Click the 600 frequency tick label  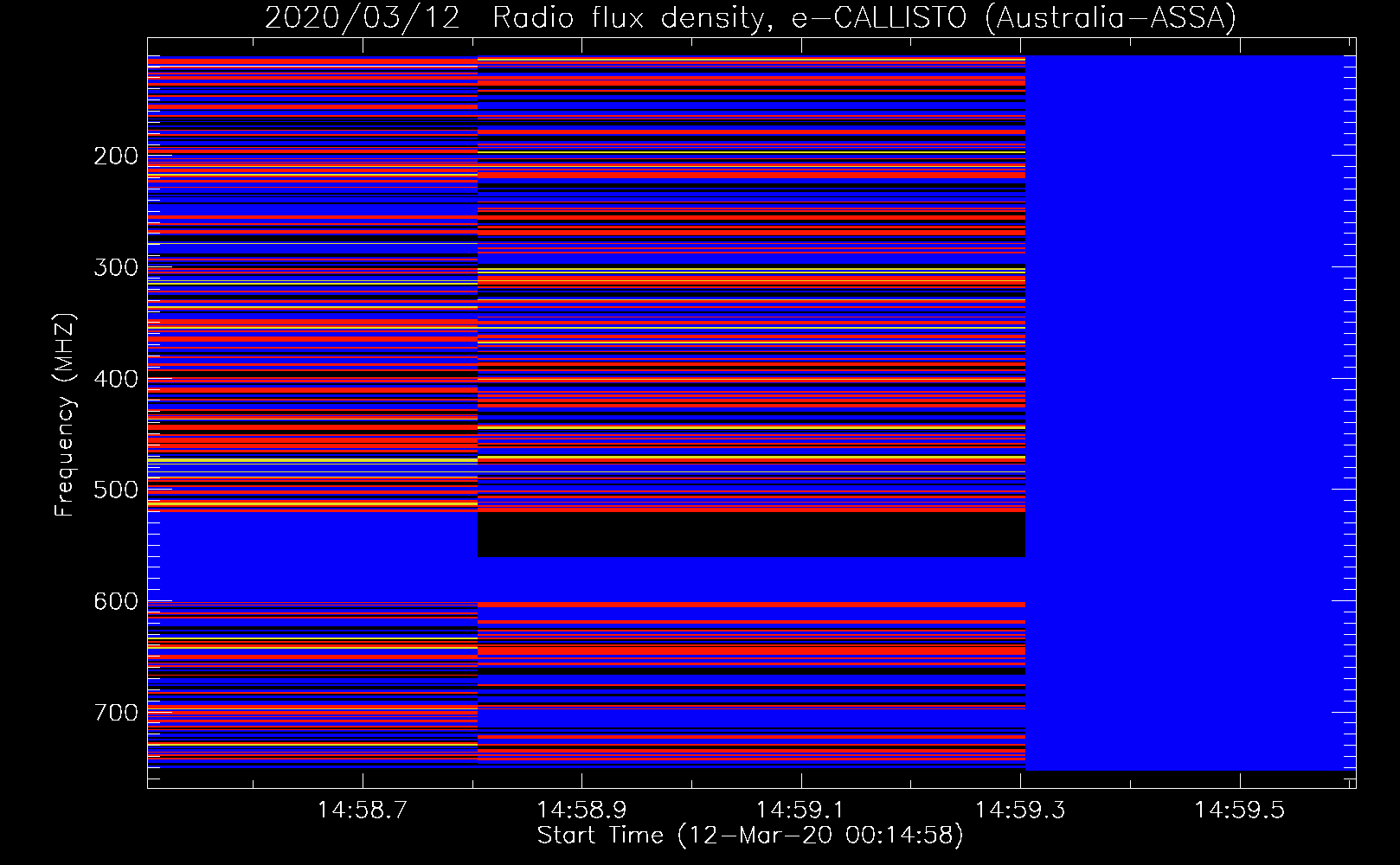116,601
